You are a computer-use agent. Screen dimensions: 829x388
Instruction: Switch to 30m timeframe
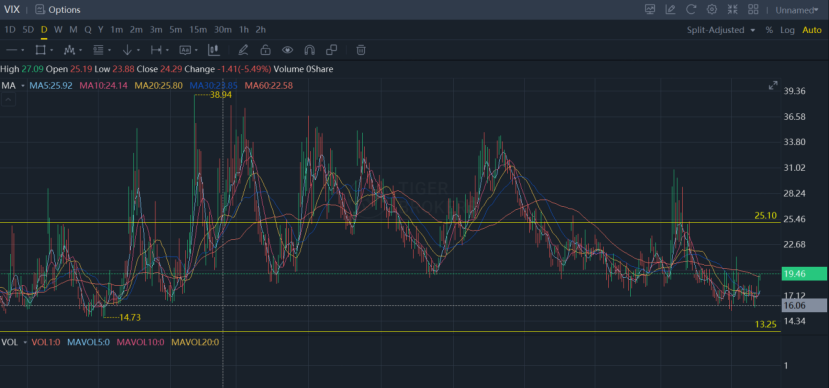tap(223, 30)
